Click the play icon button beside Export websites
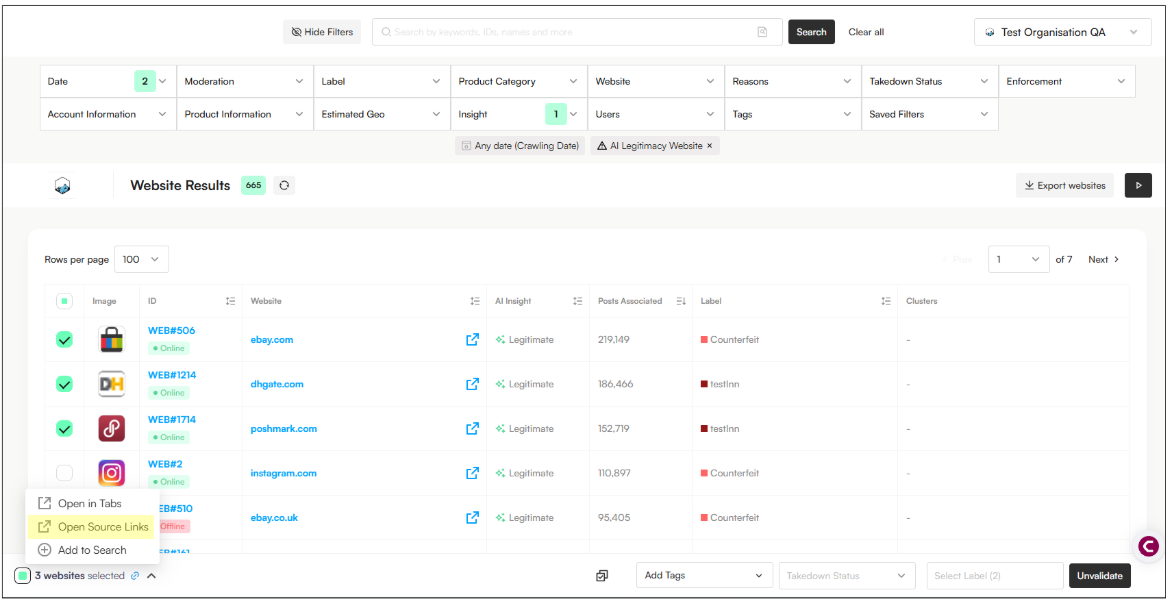1169x601 pixels. pos(1138,185)
